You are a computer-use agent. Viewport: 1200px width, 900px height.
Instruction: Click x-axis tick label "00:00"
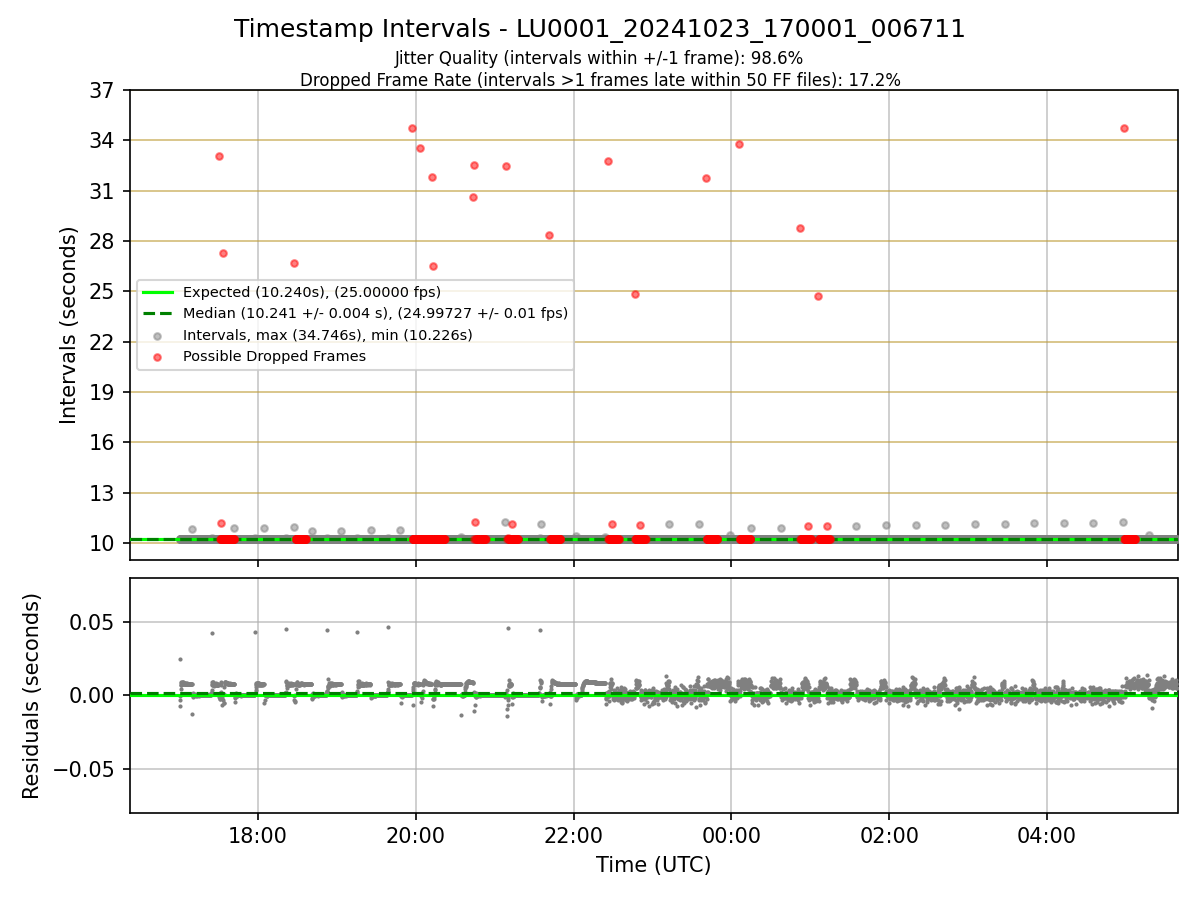(731, 834)
